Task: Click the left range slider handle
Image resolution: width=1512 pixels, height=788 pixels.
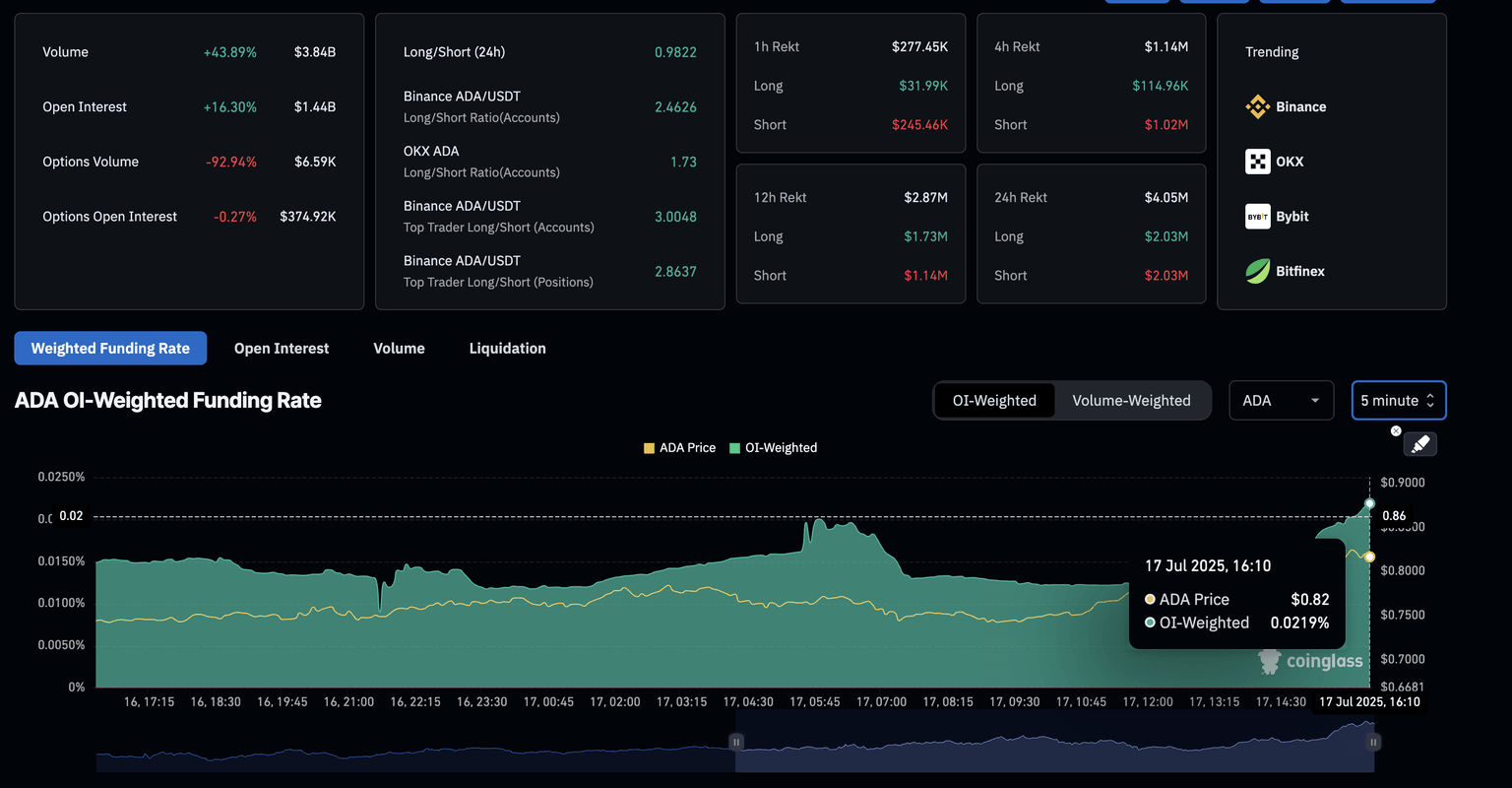Action: tap(736, 742)
